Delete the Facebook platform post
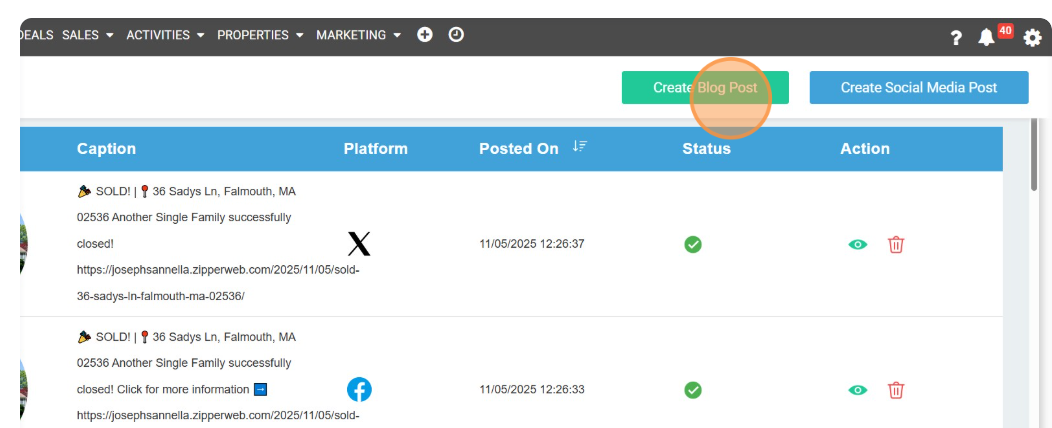 point(896,390)
